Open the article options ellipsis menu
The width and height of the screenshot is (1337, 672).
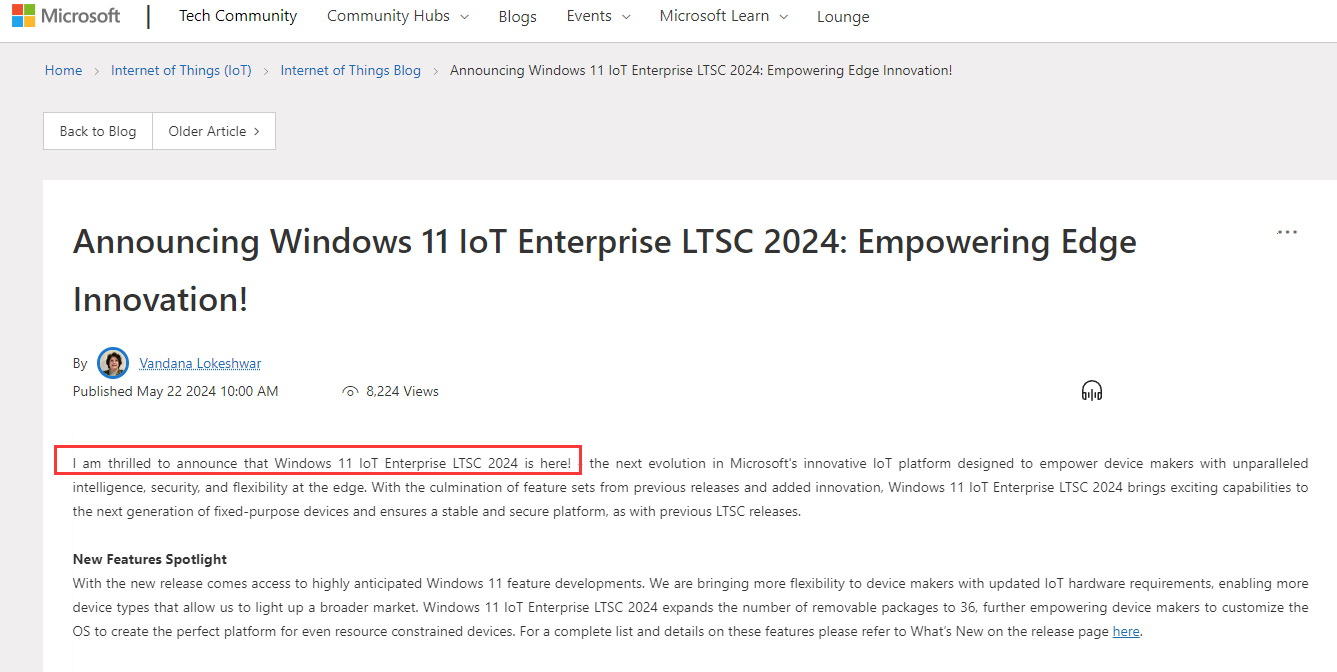point(1287,232)
